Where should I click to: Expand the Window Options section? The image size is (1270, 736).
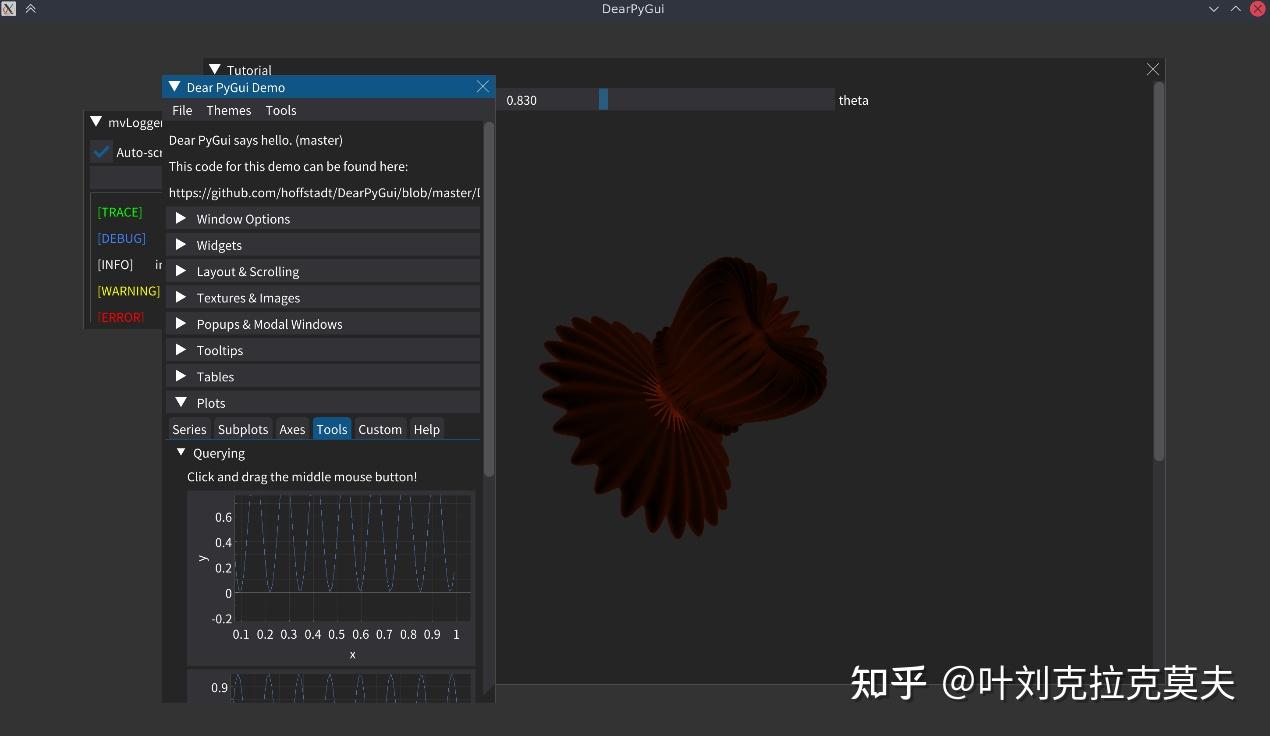(x=323, y=219)
